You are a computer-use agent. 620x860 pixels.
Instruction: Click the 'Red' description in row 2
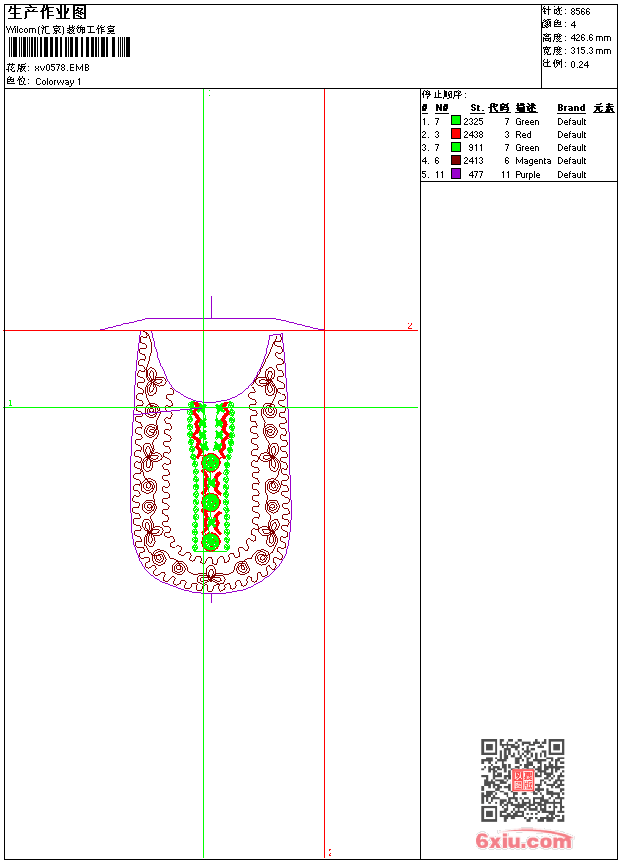523,134
